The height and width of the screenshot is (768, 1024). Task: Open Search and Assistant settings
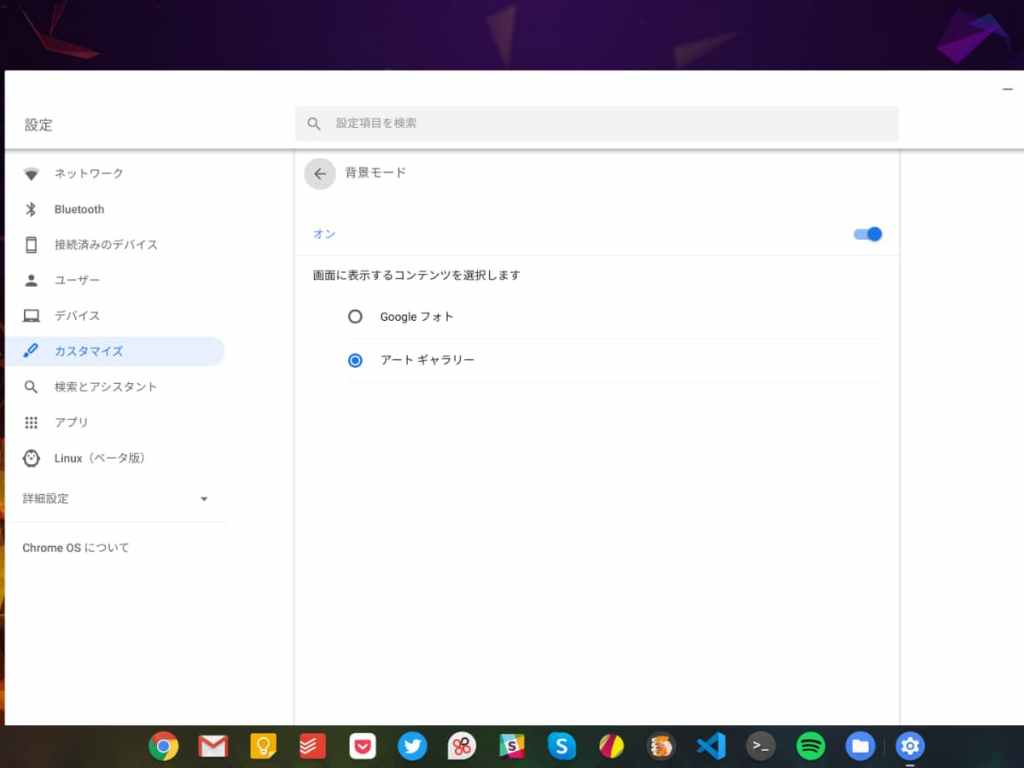click(x=102, y=386)
